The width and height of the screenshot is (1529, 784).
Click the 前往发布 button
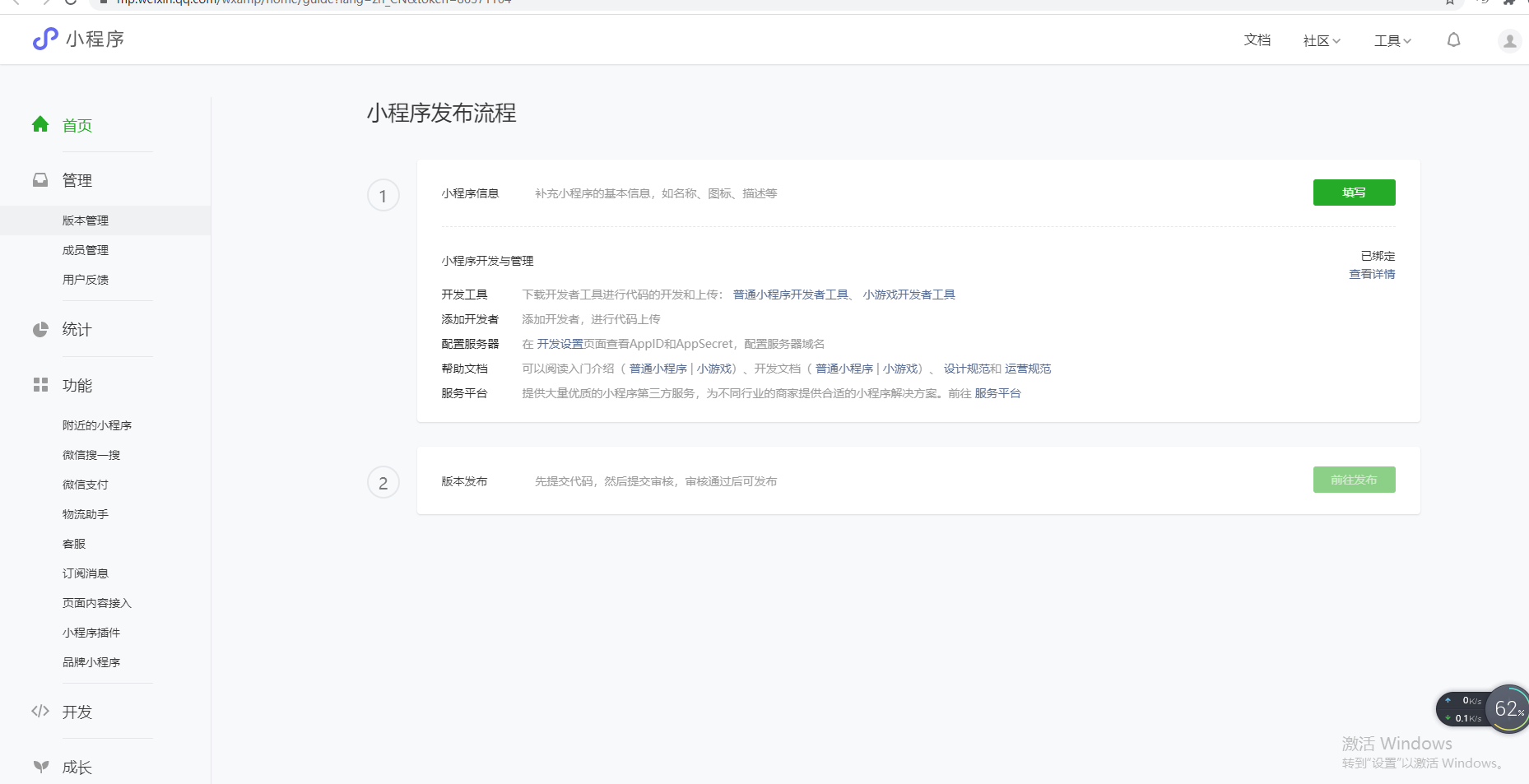(1354, 480)
